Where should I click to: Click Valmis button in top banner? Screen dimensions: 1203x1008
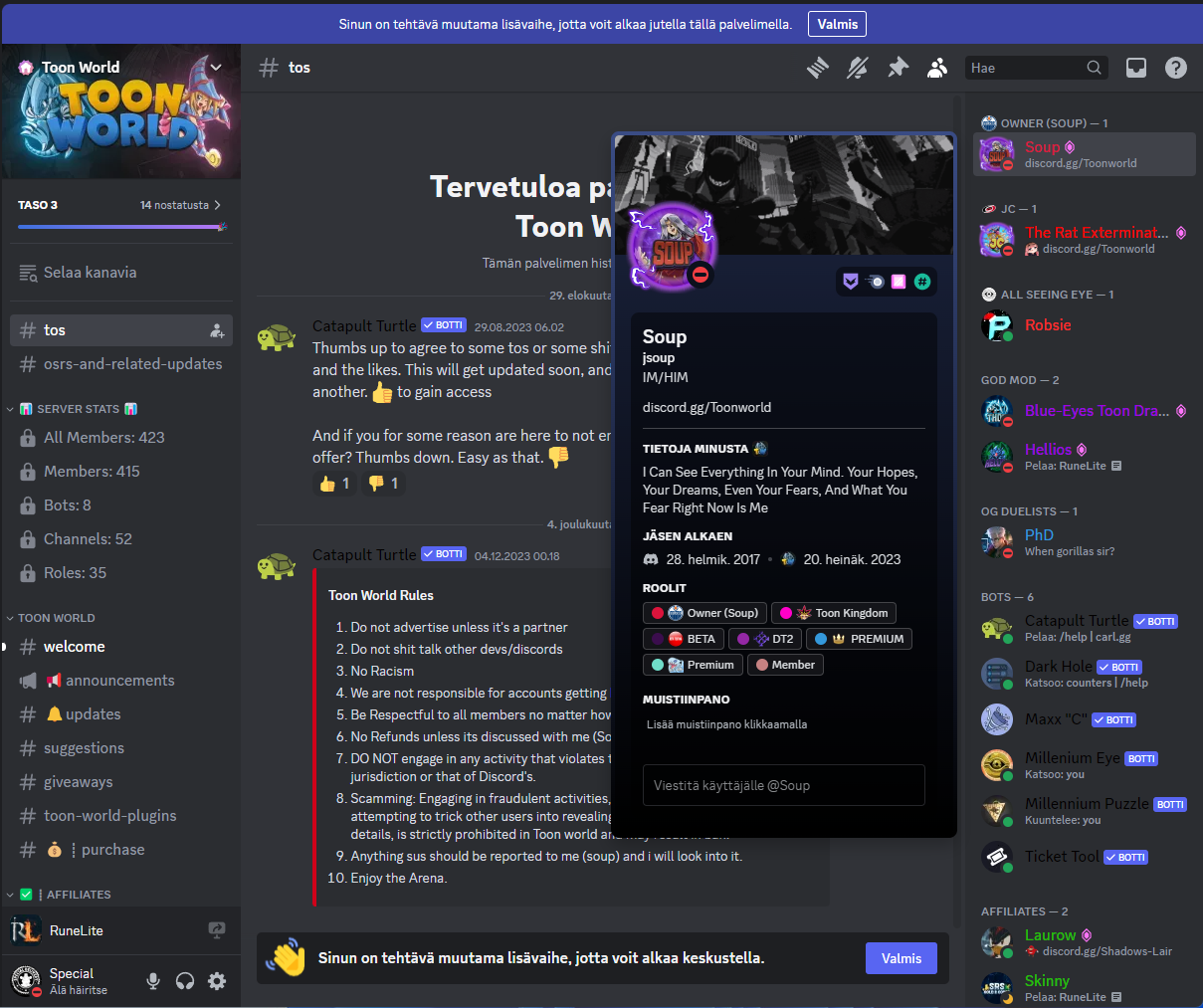click(837, 24)
